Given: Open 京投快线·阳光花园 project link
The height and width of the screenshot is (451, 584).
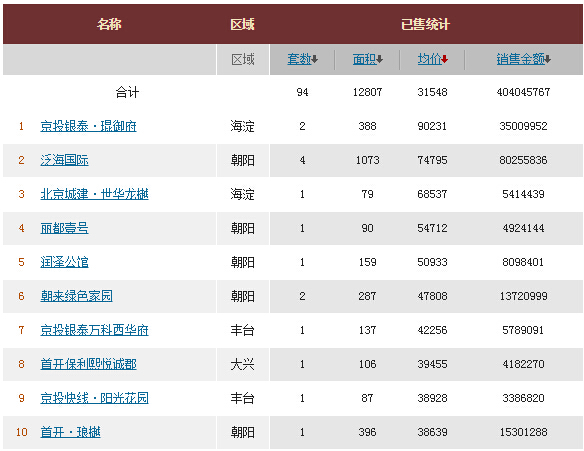Looking at the screenshot, I should 94,398.
